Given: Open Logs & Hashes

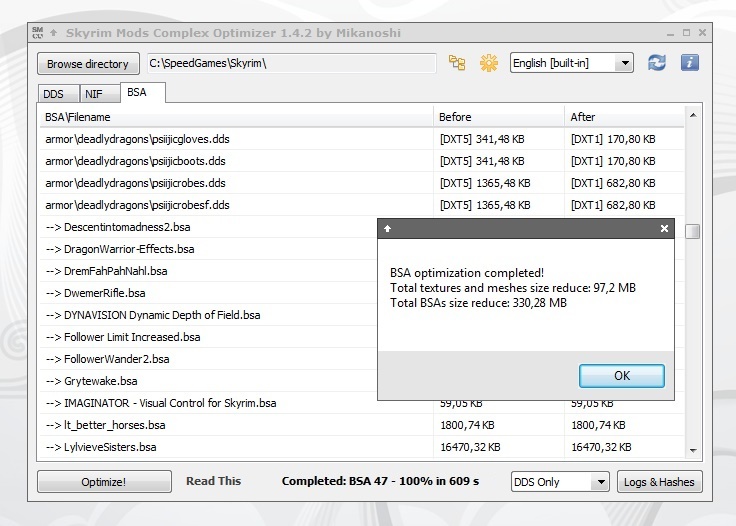Looking at the screenshot, I should [659, 482].
